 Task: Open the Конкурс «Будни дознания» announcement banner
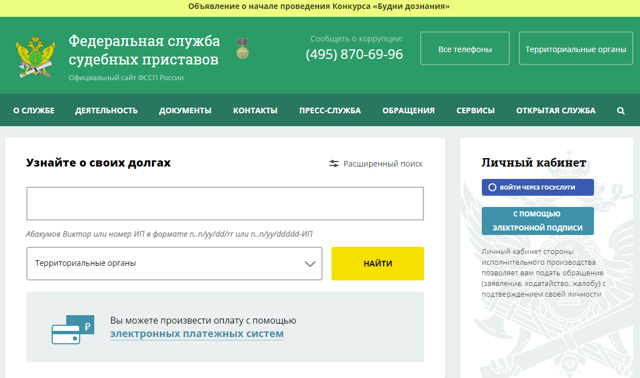pyautogui.click(x=319, y=7)
